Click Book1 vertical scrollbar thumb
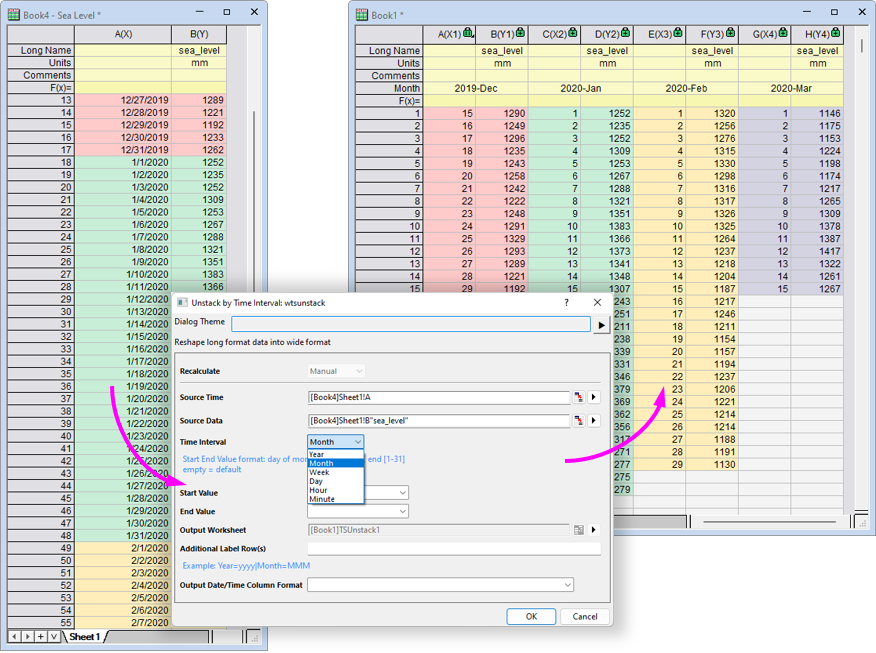 (x=862, y=47)
